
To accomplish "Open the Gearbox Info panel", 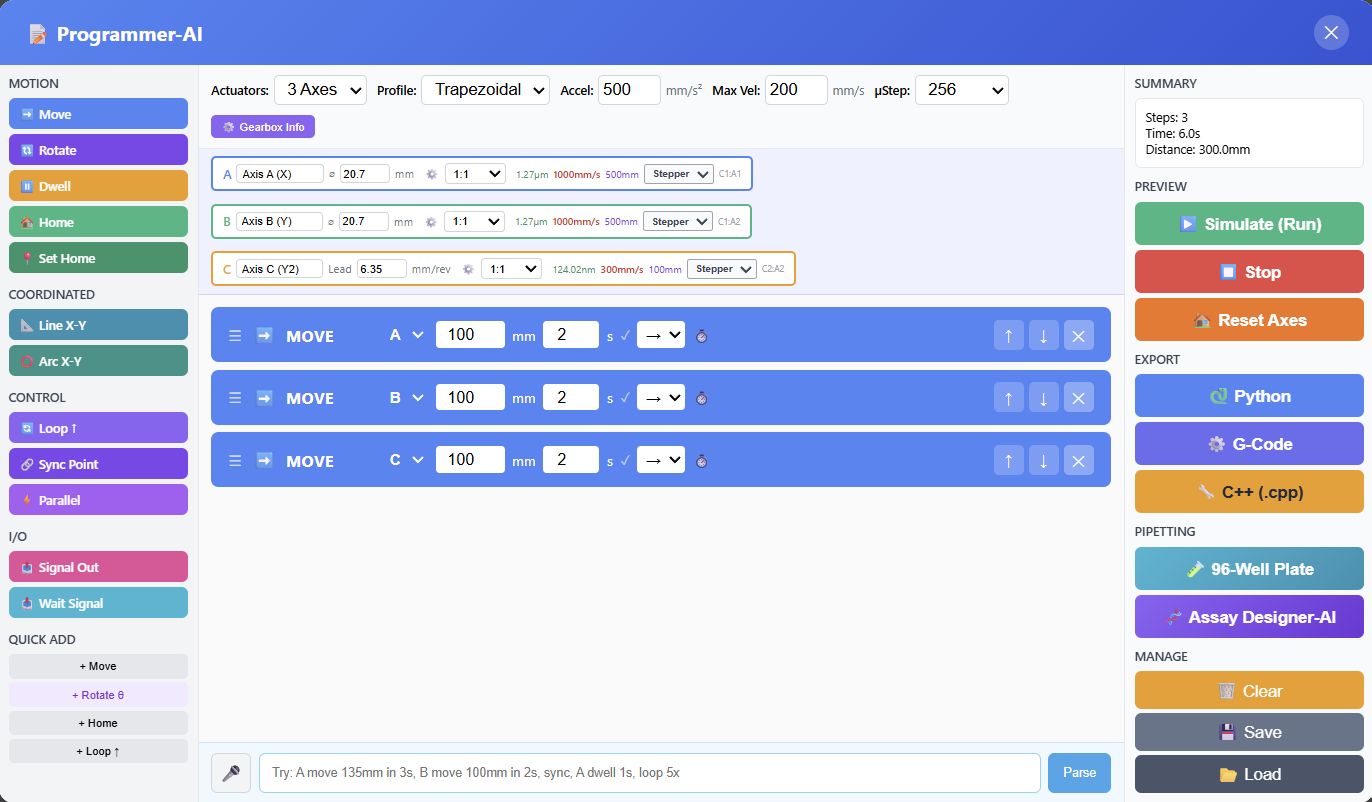I will (262, 126).
